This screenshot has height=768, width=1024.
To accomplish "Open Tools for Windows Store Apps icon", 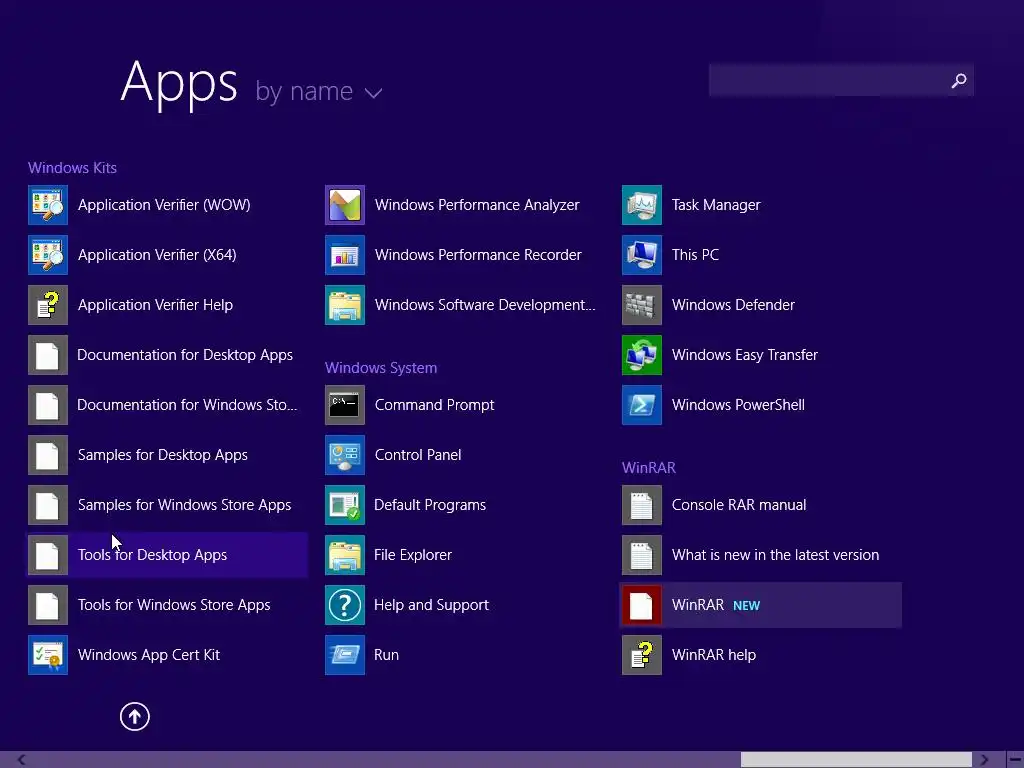I will pyautogui.click(x=48, y=605).
